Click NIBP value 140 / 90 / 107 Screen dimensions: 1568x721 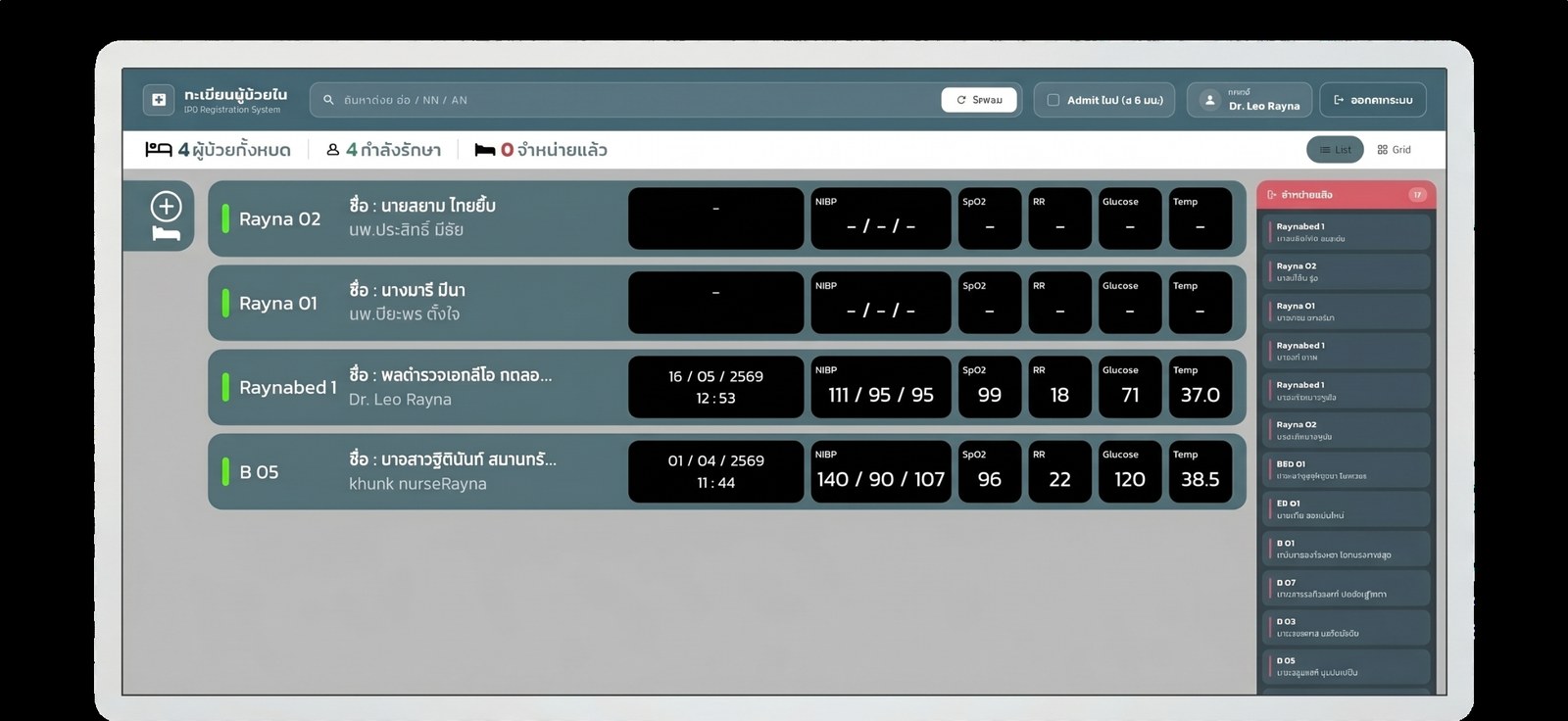[881, 479]
